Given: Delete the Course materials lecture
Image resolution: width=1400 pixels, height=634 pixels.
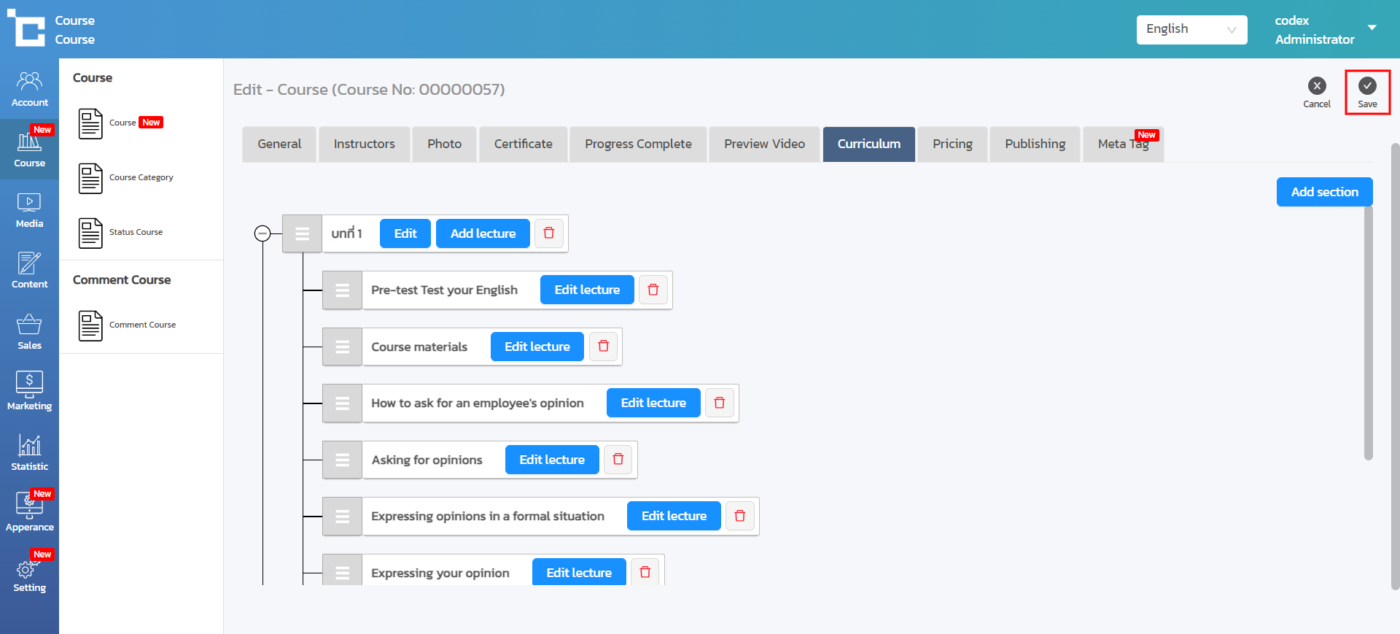Looking at the screenshot, I should [x=603, y=347].
